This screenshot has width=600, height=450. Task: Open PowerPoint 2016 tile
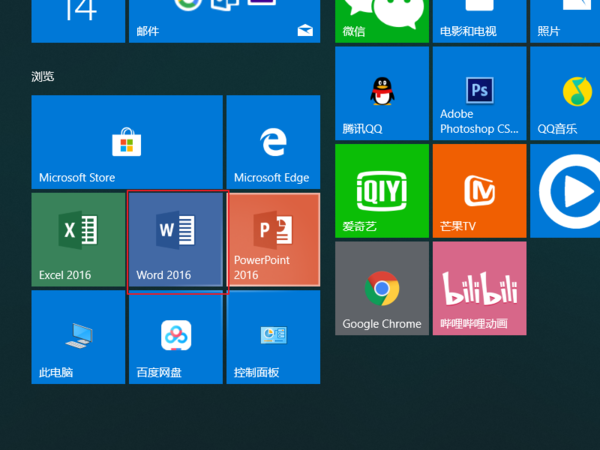coord(273,240)
